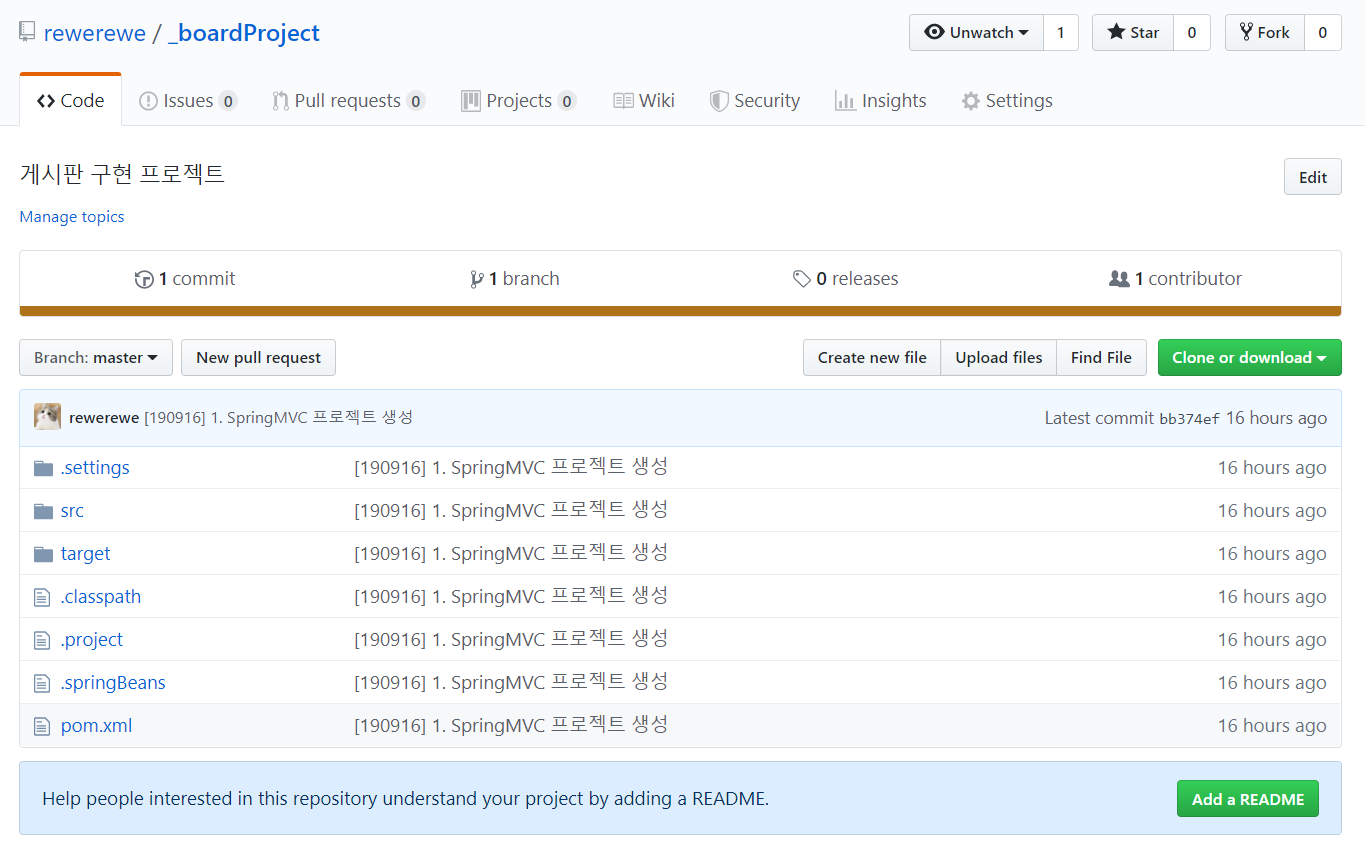Open the _boardProject repository link

(x=244, y=33)
